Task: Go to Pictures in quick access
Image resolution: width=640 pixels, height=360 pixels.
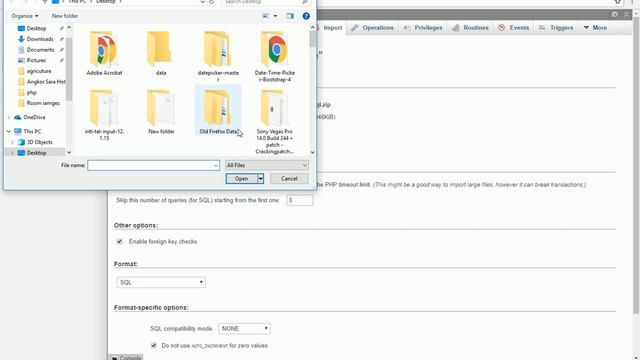Action: pos(36,60)
